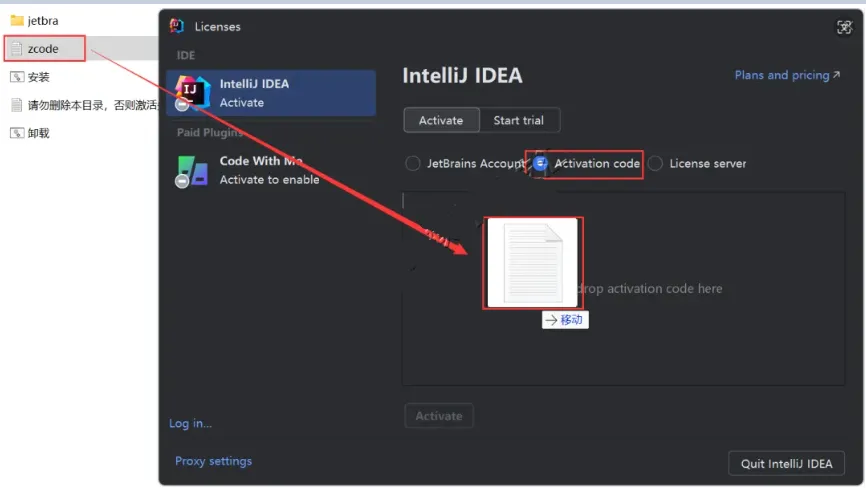The image size is (866, 488).
Task: Click the zcode file icon in file explorer
Action: pos(17,49)
